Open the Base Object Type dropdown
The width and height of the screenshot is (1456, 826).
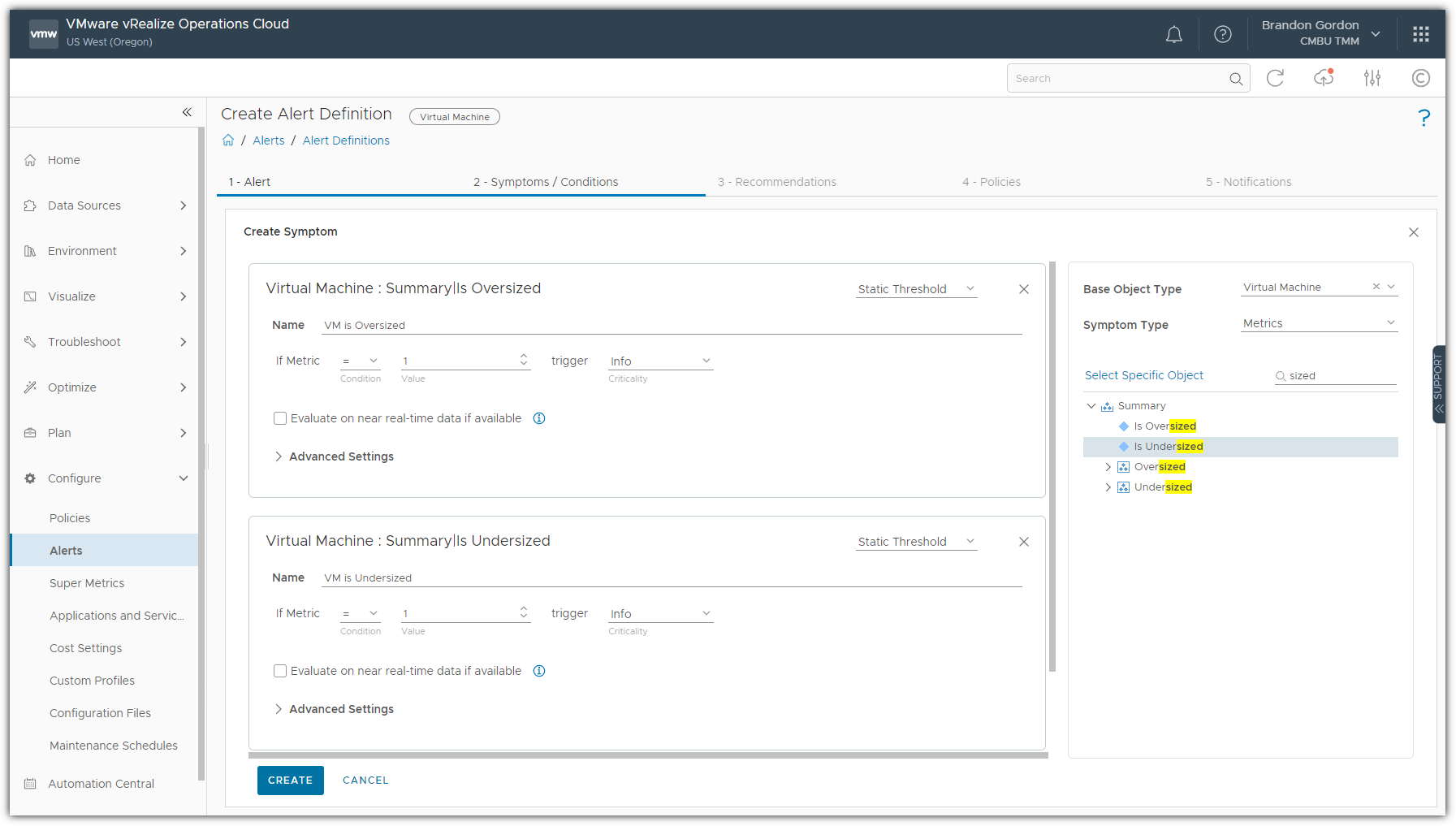[1391, 287]
